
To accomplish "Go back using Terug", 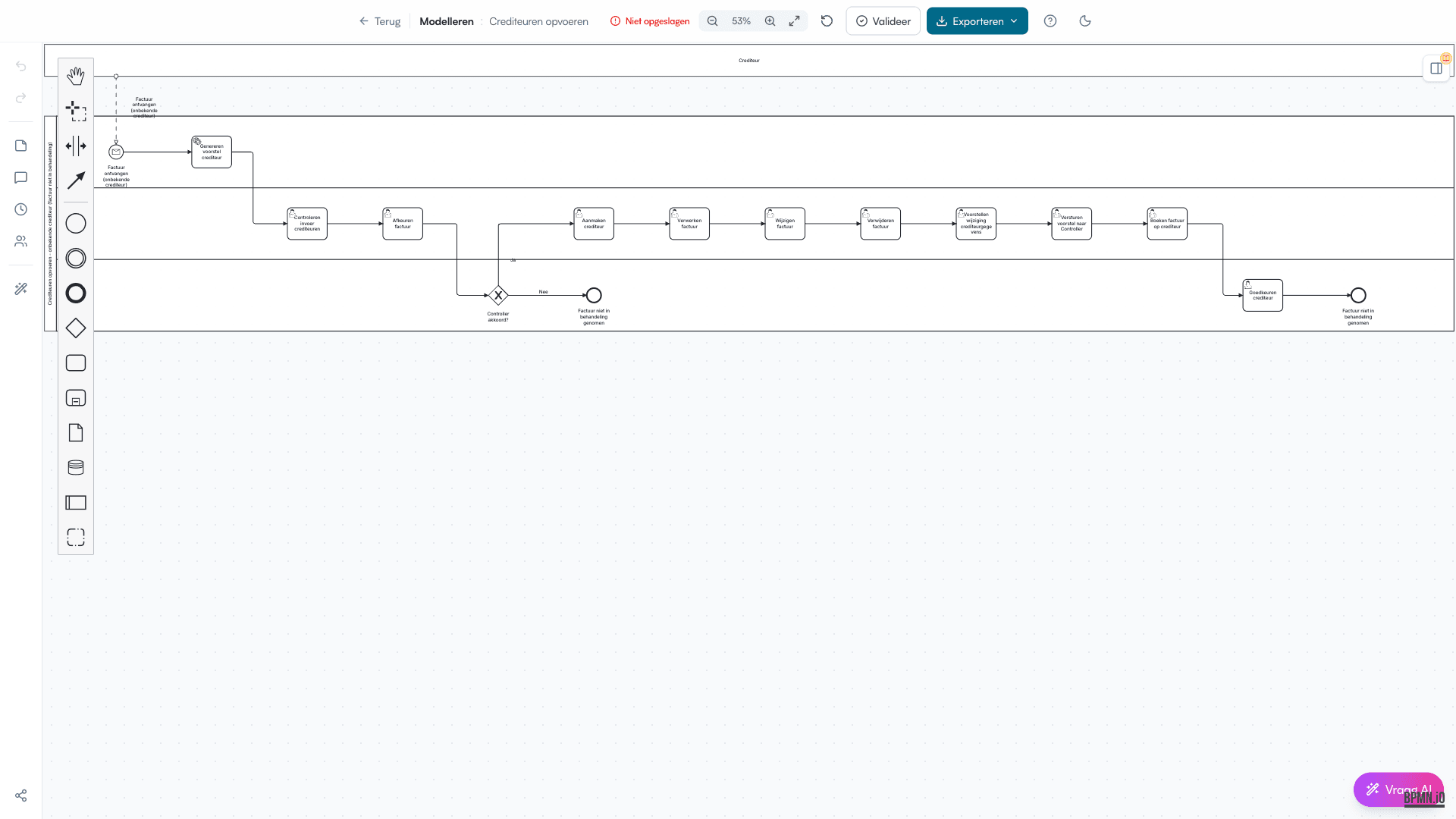I will click(379, 20).
